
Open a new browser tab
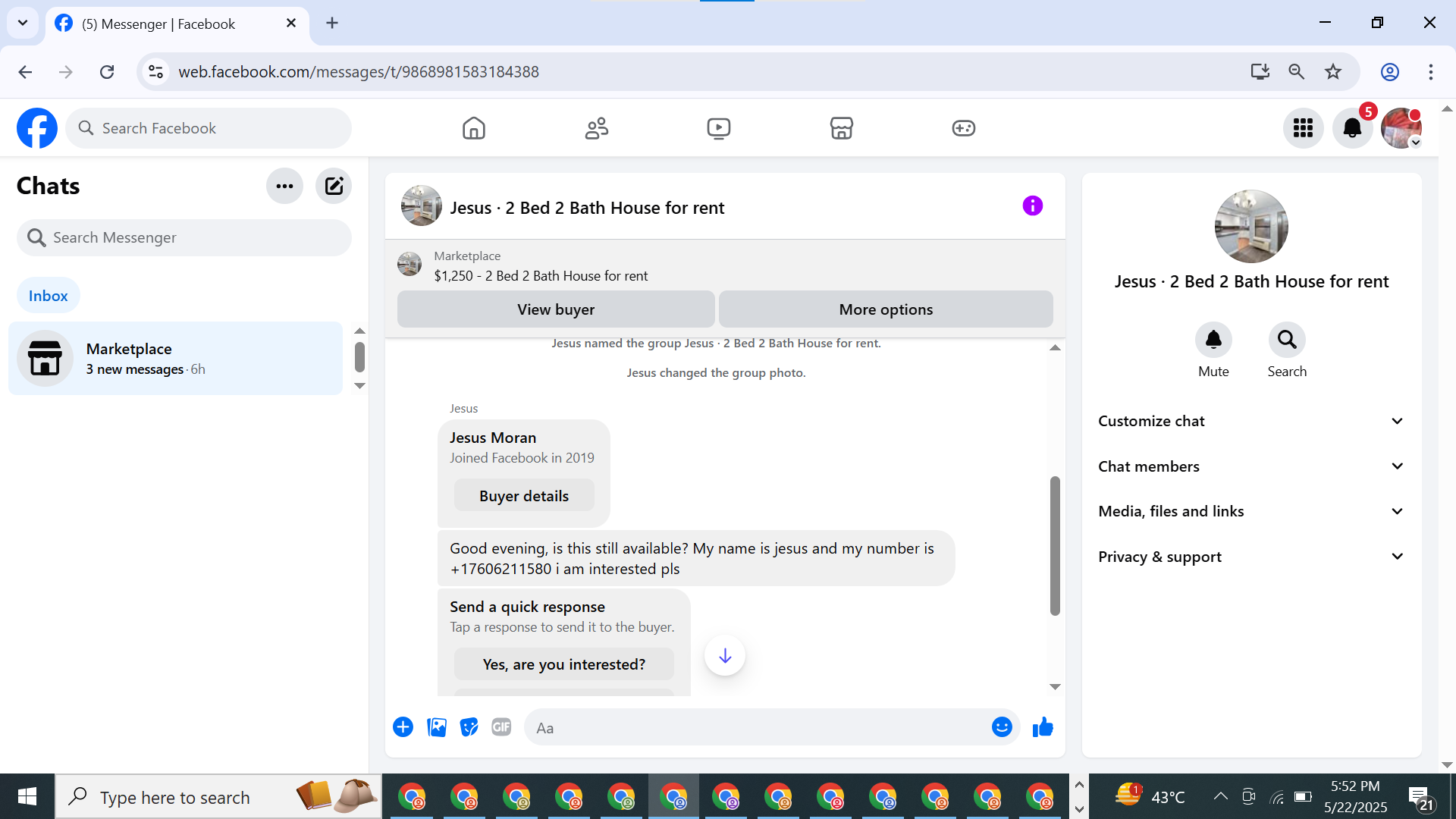point(332,23)
